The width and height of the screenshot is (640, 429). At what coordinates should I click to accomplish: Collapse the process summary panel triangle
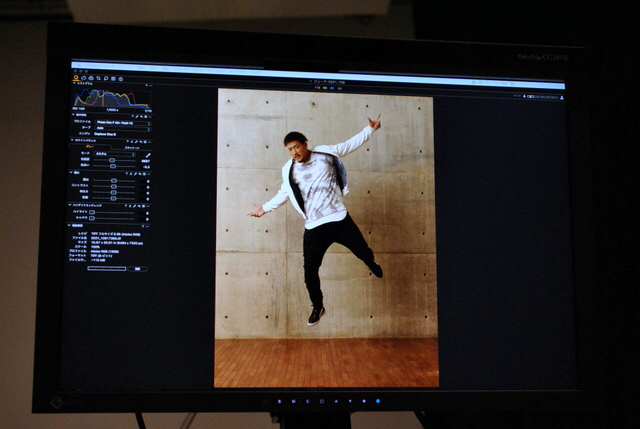69,225
